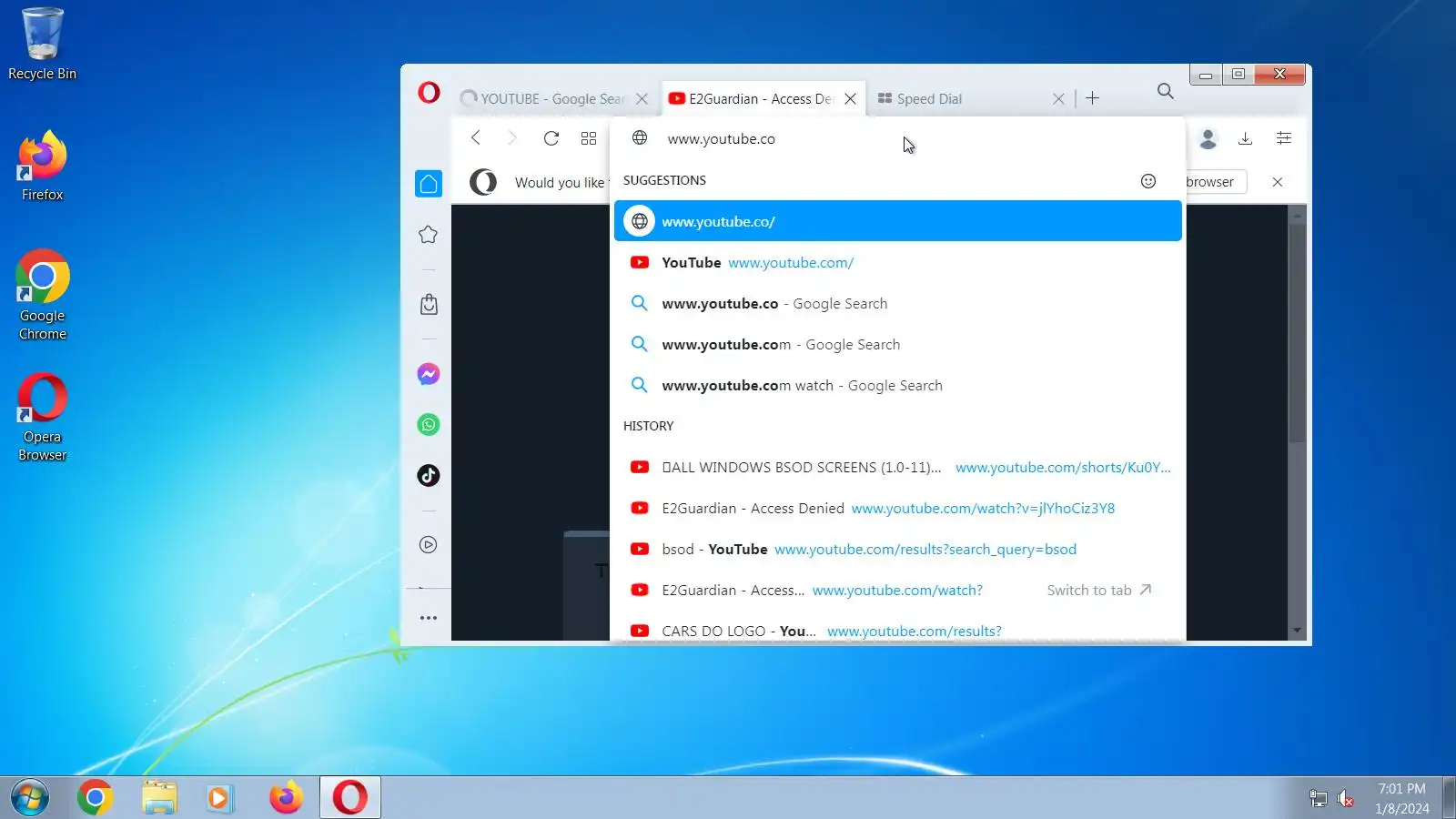Image resolution: width=1456 pixels, height=819 pixels.
Task: Click the taskbar clock showing 7:01 PM
Action: (1401, 798)
